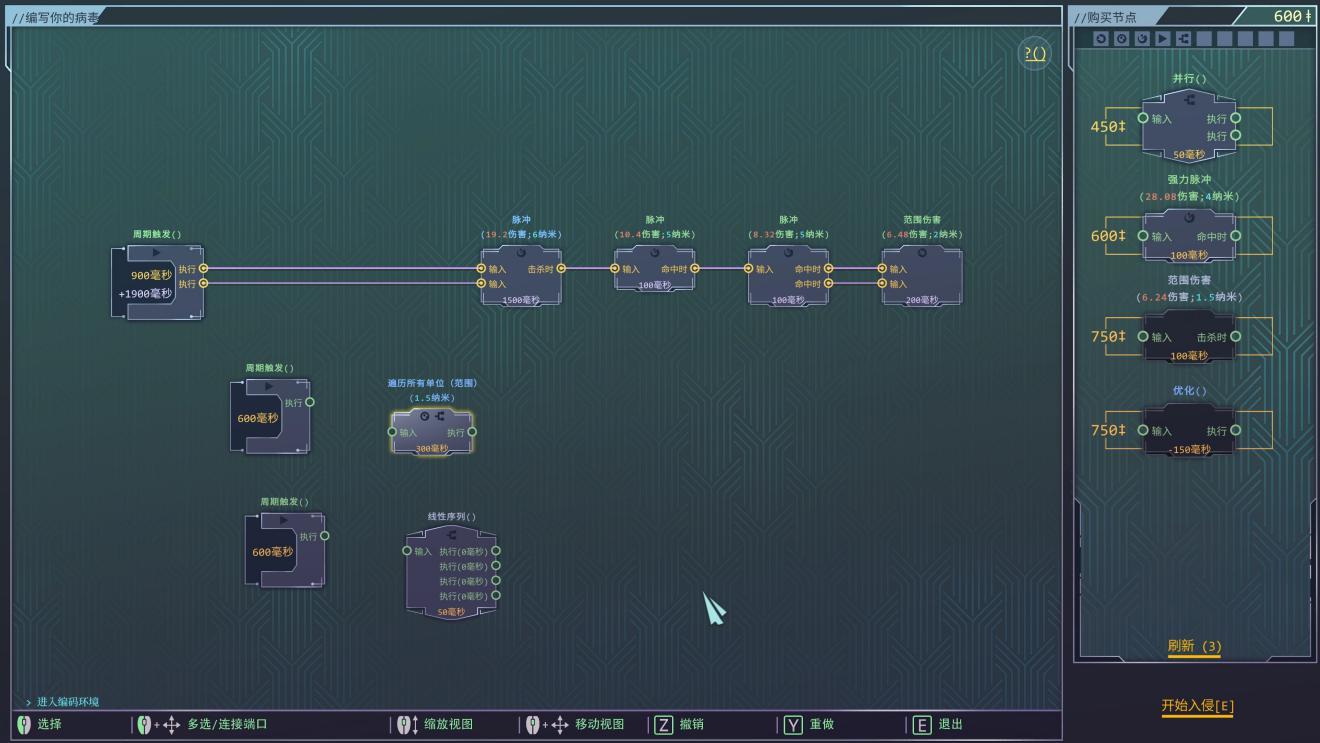
Task: Select the canvas 范围伤害 node with 6.48 damage
Action: (922, 278)
